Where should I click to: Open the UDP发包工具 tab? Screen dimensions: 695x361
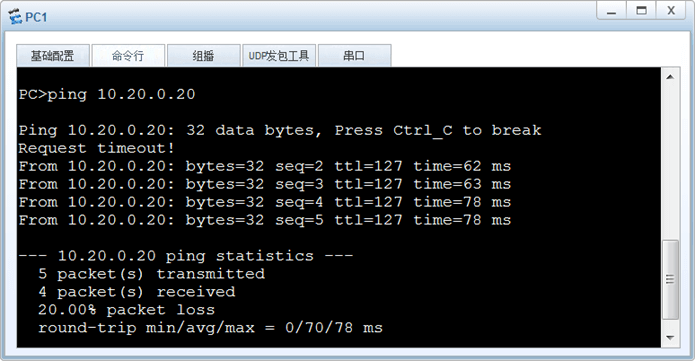[279, 56]
